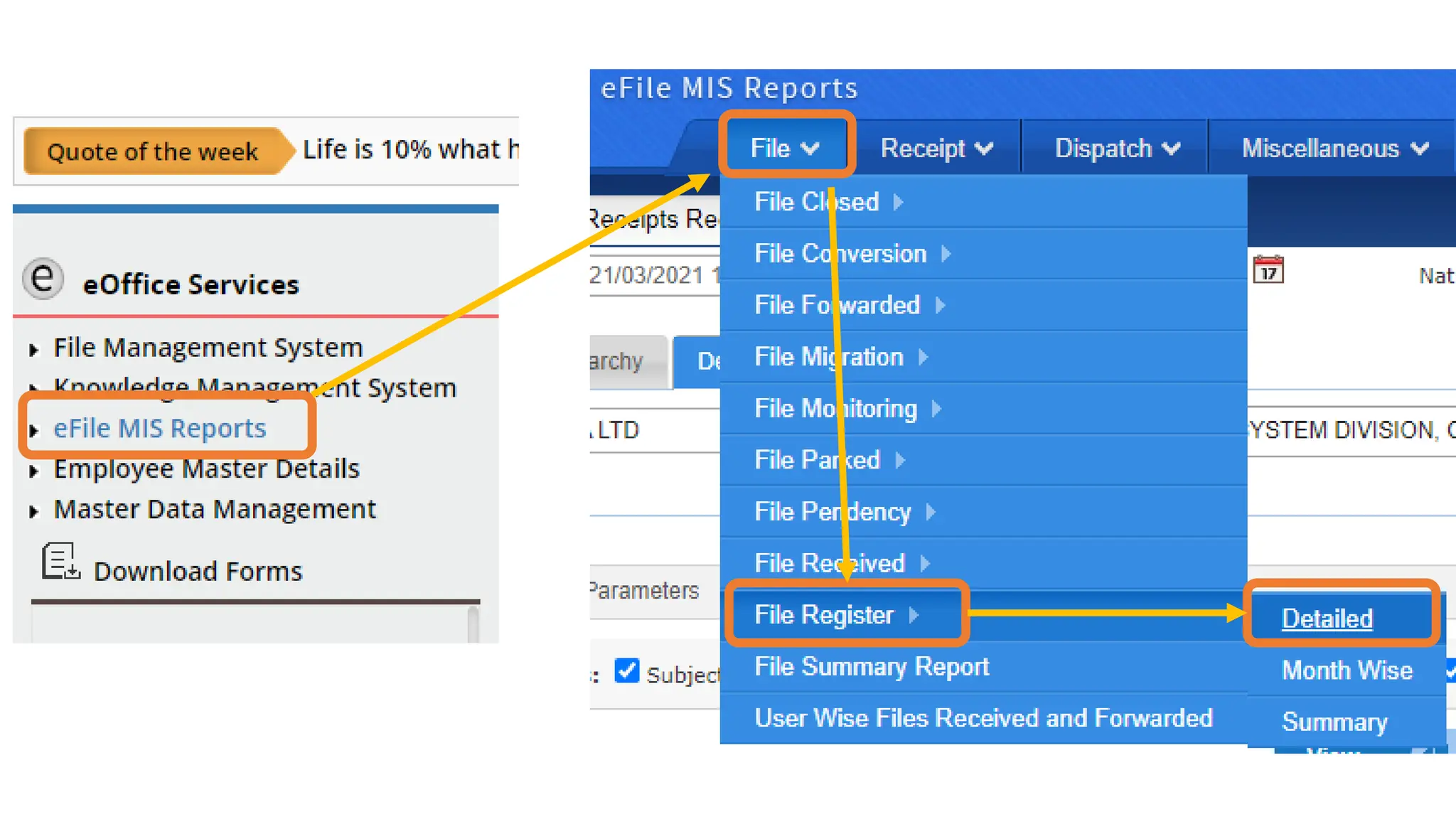The height and width of the screenshot is (819, 1456).
Task: Click arrow beside File Management System
Action: (33, 350)
